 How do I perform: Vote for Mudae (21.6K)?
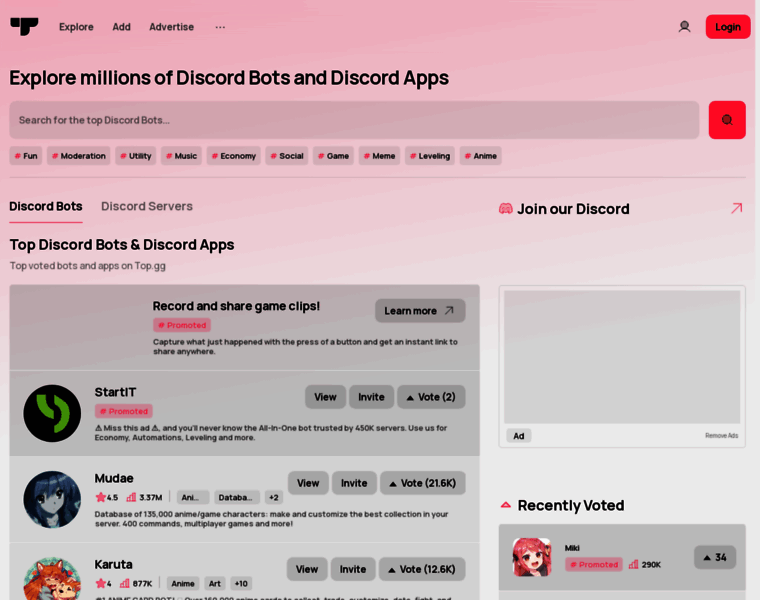pos(423,483)
